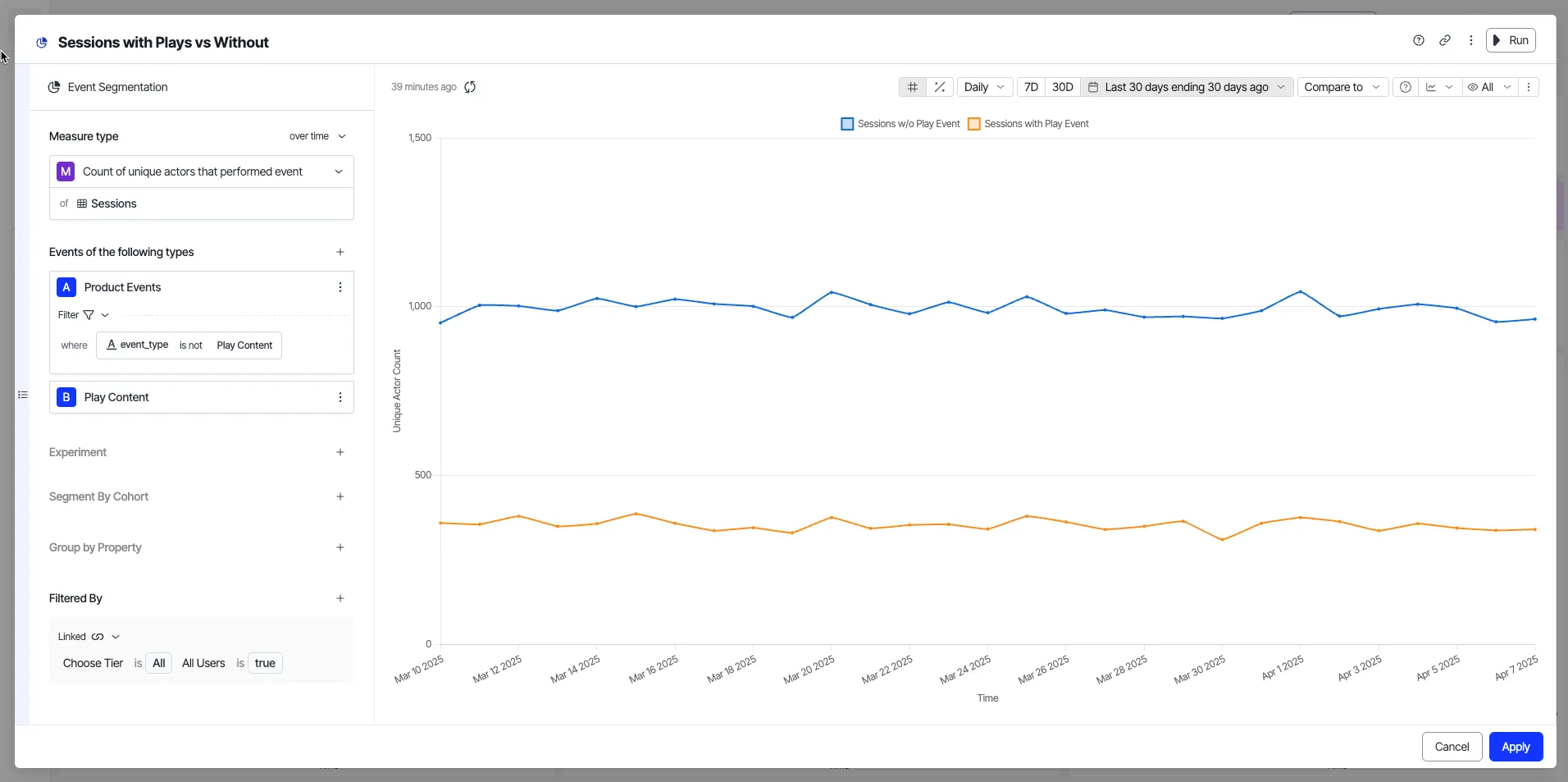This screenshot has height=782, width=1568.
Task: Open the chart toolbar kebab menu
Action: click(x=1529, y=87)
